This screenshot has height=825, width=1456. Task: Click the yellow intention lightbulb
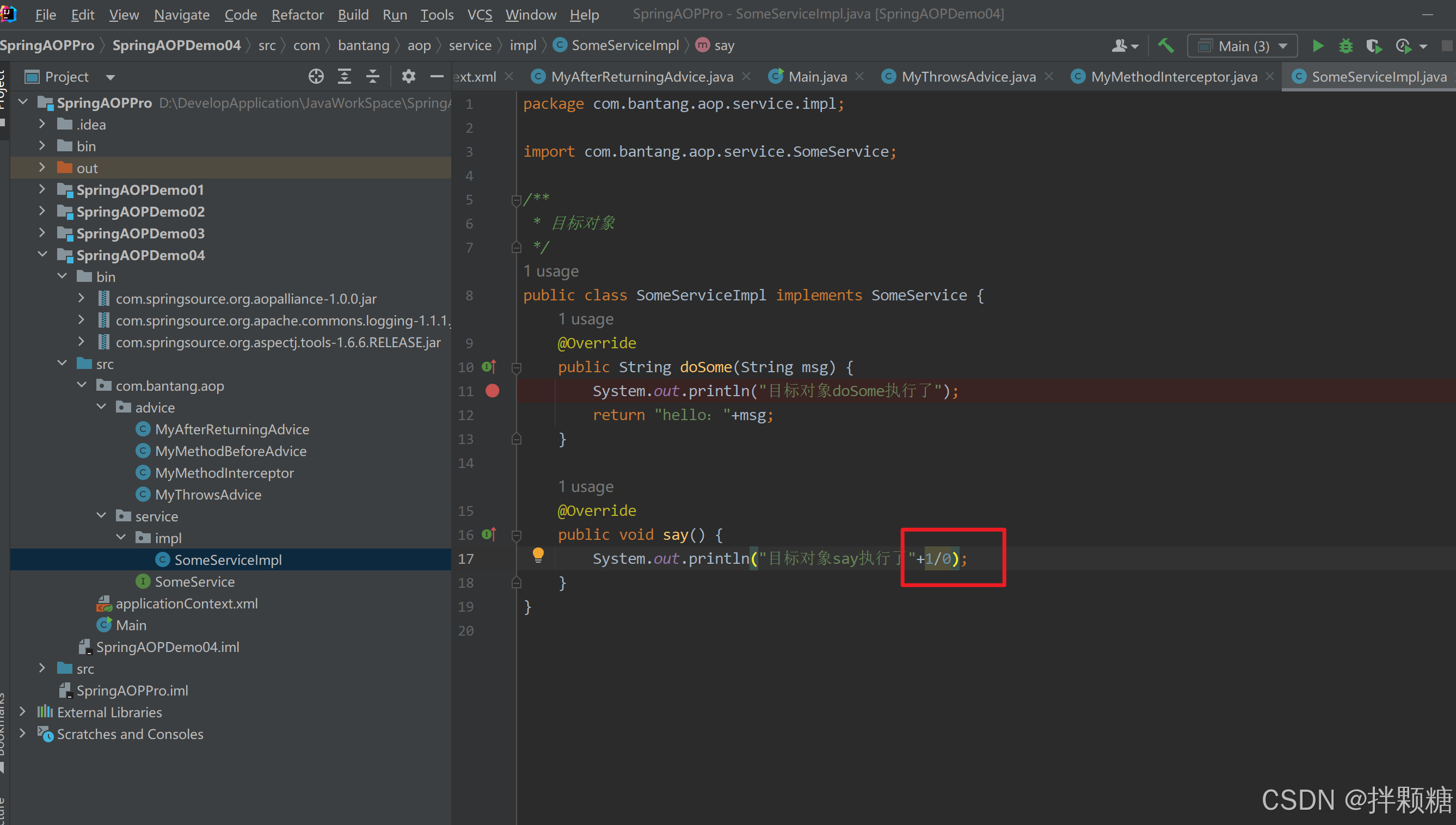click(x=538, y=555)
